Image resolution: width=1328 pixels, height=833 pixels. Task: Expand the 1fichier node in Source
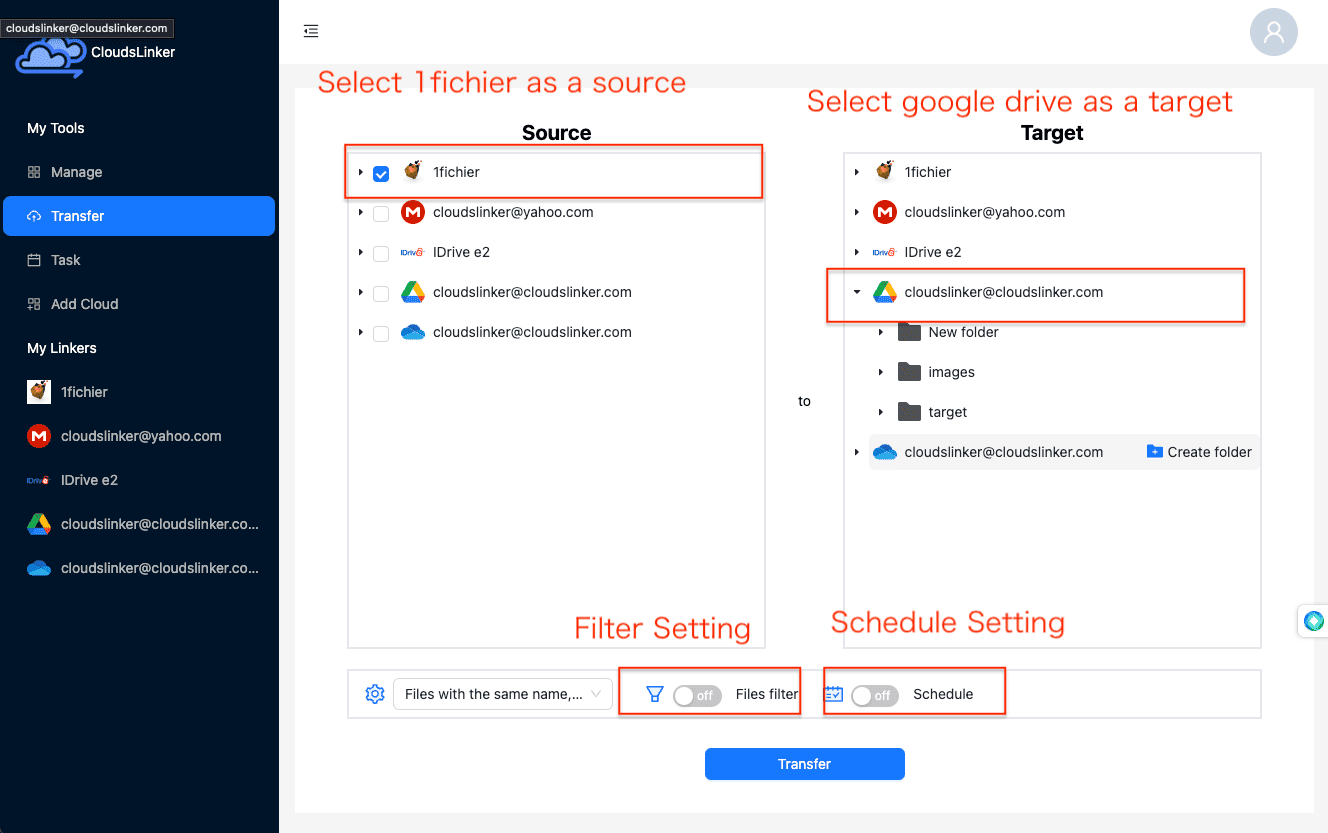pos(360,172)
